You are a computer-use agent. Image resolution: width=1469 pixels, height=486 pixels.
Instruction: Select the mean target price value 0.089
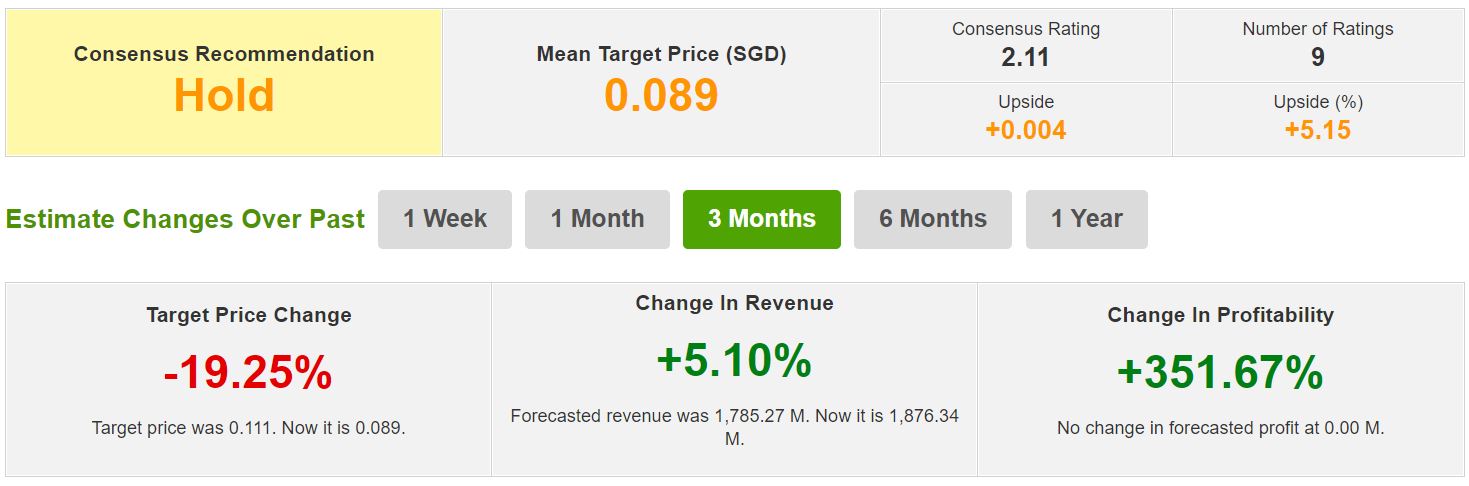point(661,96)
